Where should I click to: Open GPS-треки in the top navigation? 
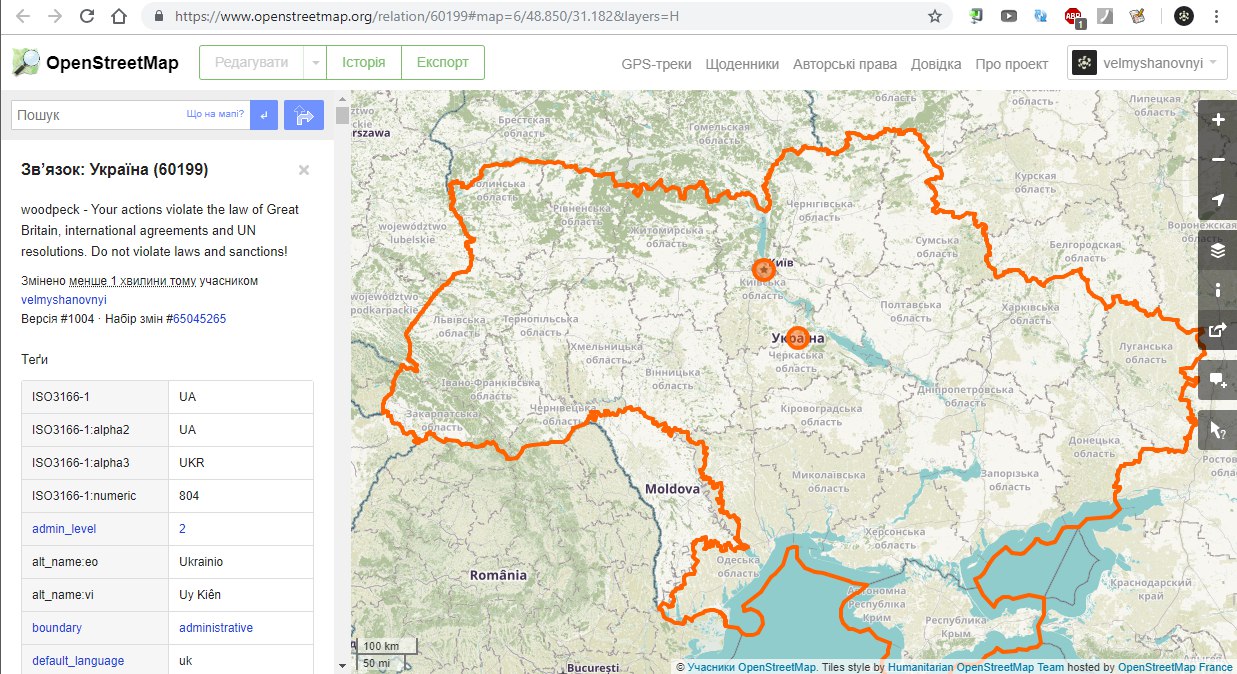tap(656, 63)
